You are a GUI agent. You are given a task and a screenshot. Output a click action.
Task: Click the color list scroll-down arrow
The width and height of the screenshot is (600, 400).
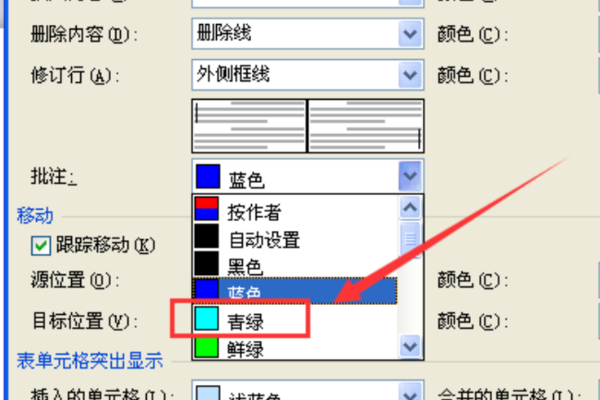click(x=410, y=346)
